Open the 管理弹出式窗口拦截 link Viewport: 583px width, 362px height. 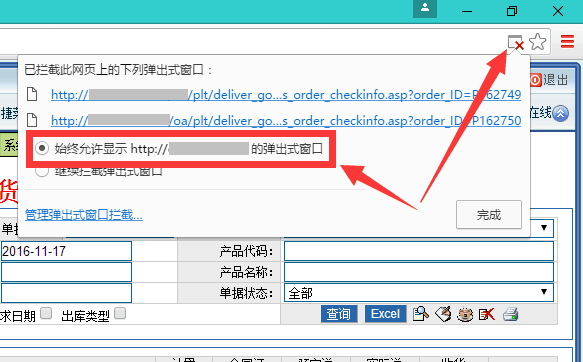tap(84, 215)
